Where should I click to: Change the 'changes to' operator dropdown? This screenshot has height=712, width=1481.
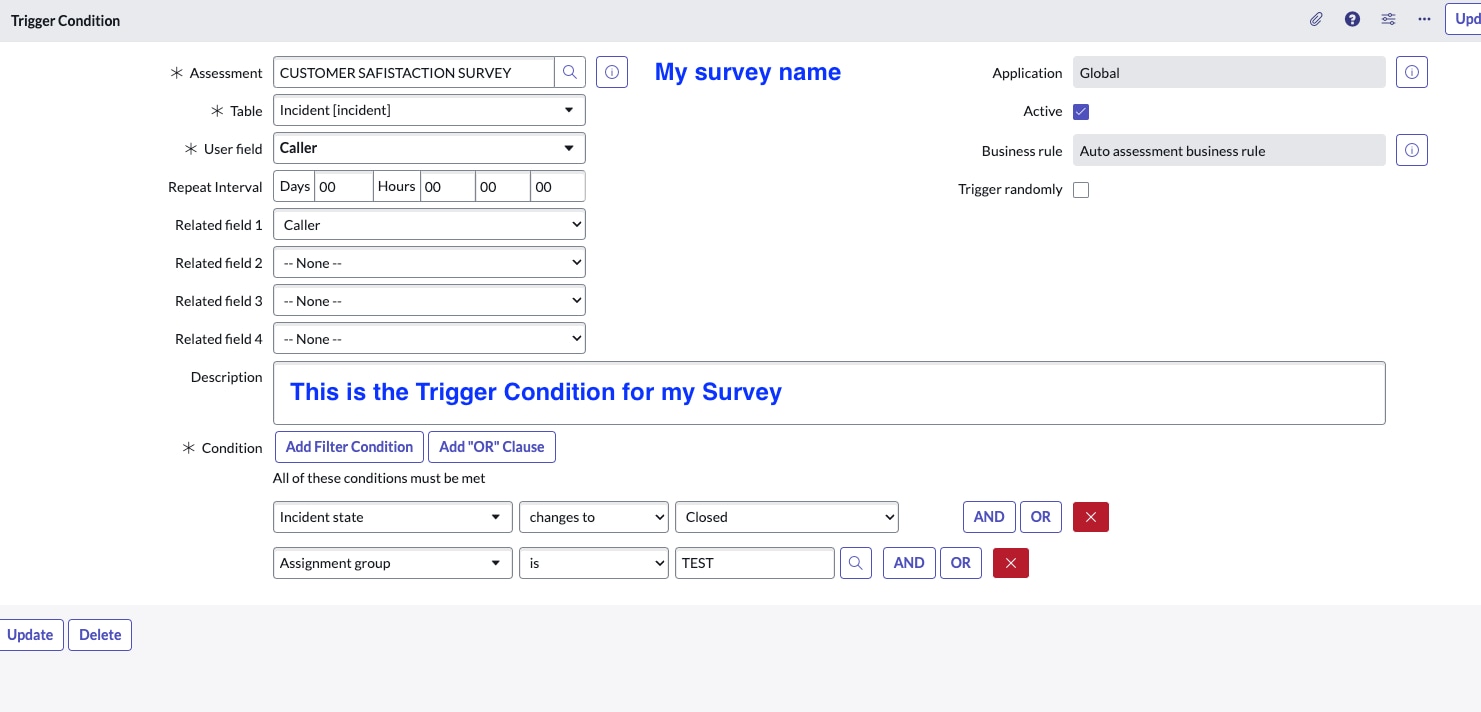pyautogui.click(x=593, y=517)
